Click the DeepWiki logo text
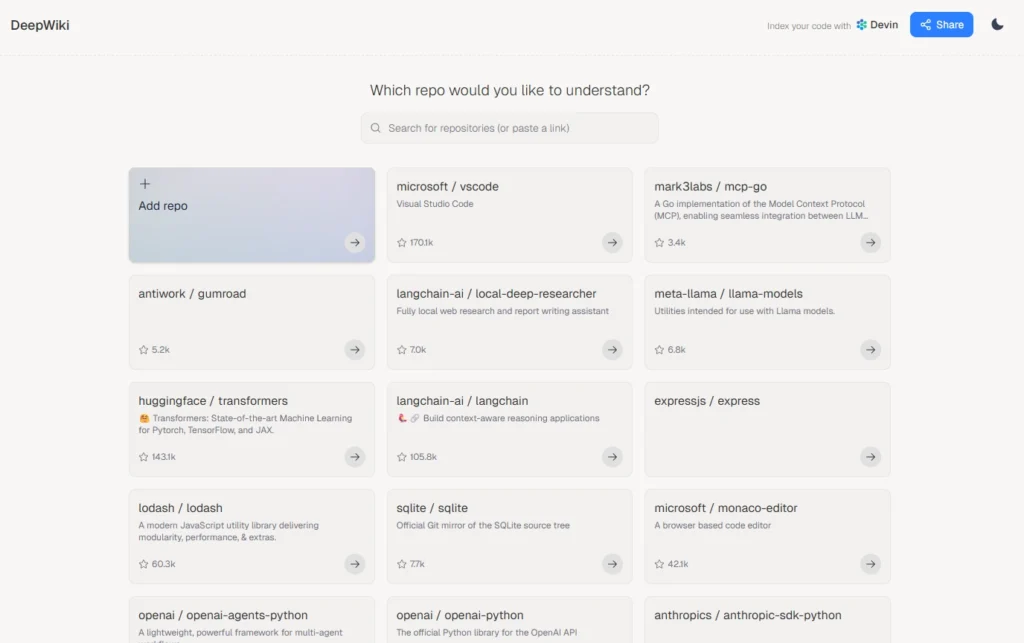The image size is (1024, 643). [40, 25]
